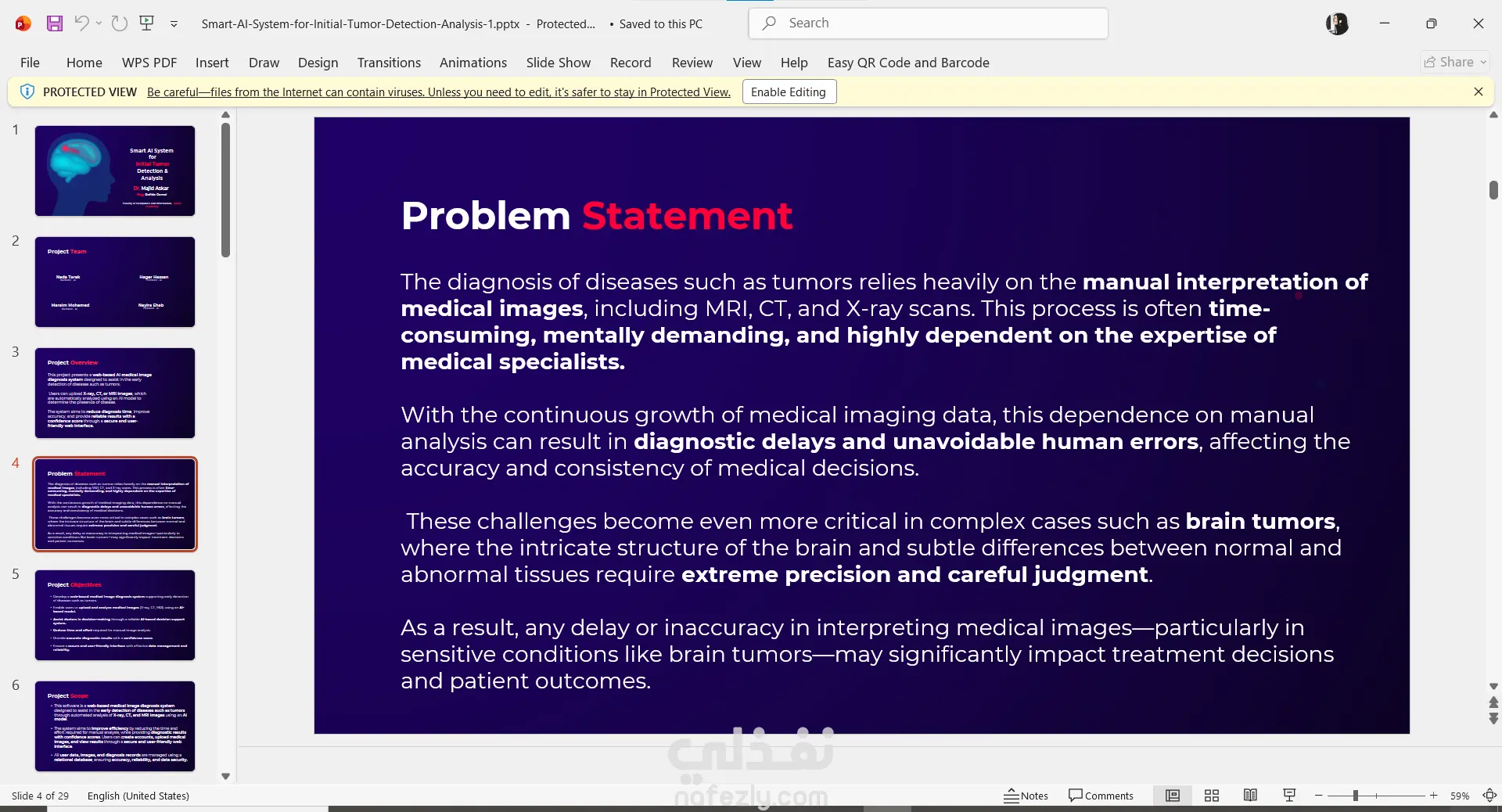Click the thumbnail panel scrollbar handle
Viewport: 1502px width, 812px height.
[x=226, y=190]
